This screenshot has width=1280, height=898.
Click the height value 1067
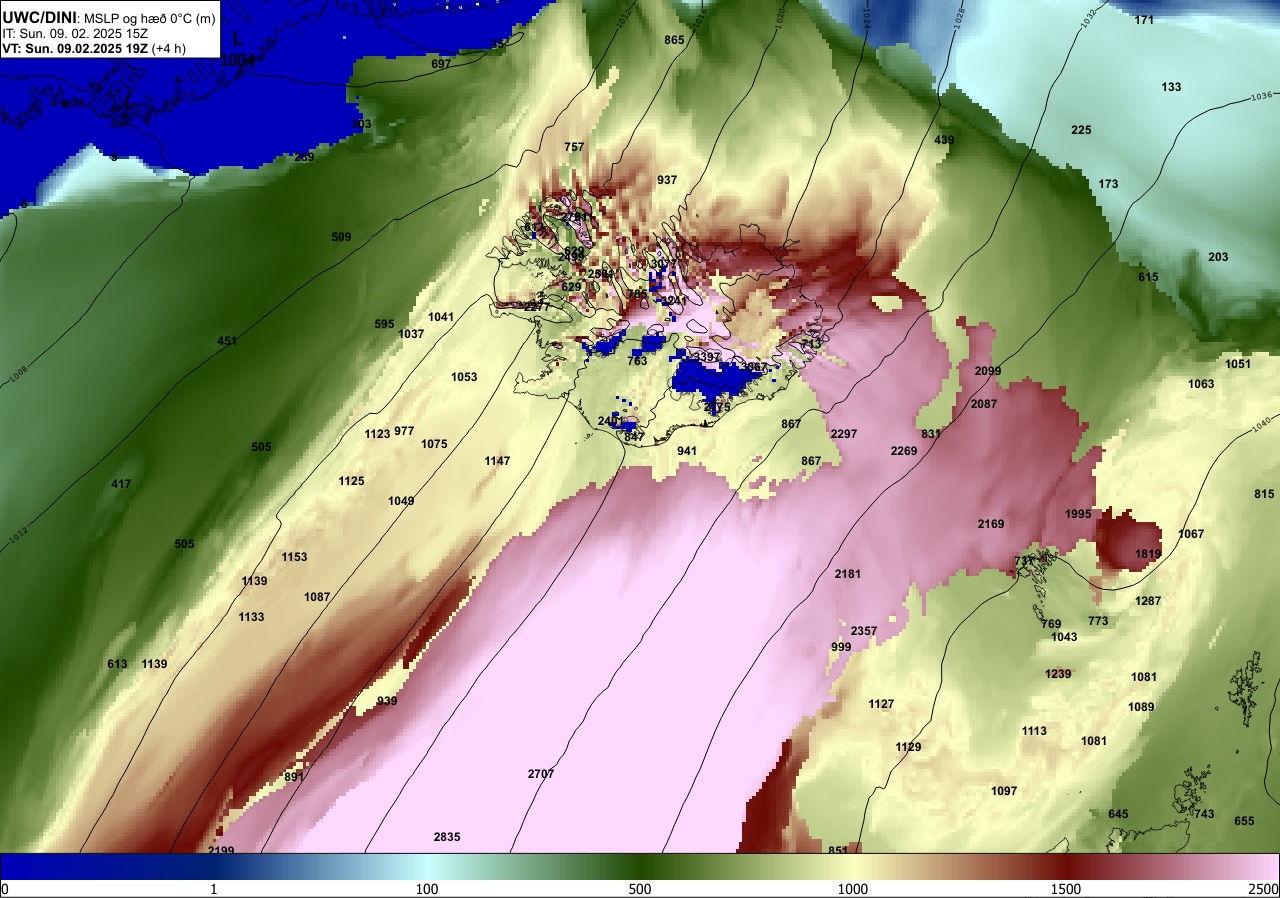tap(1191, 534)
